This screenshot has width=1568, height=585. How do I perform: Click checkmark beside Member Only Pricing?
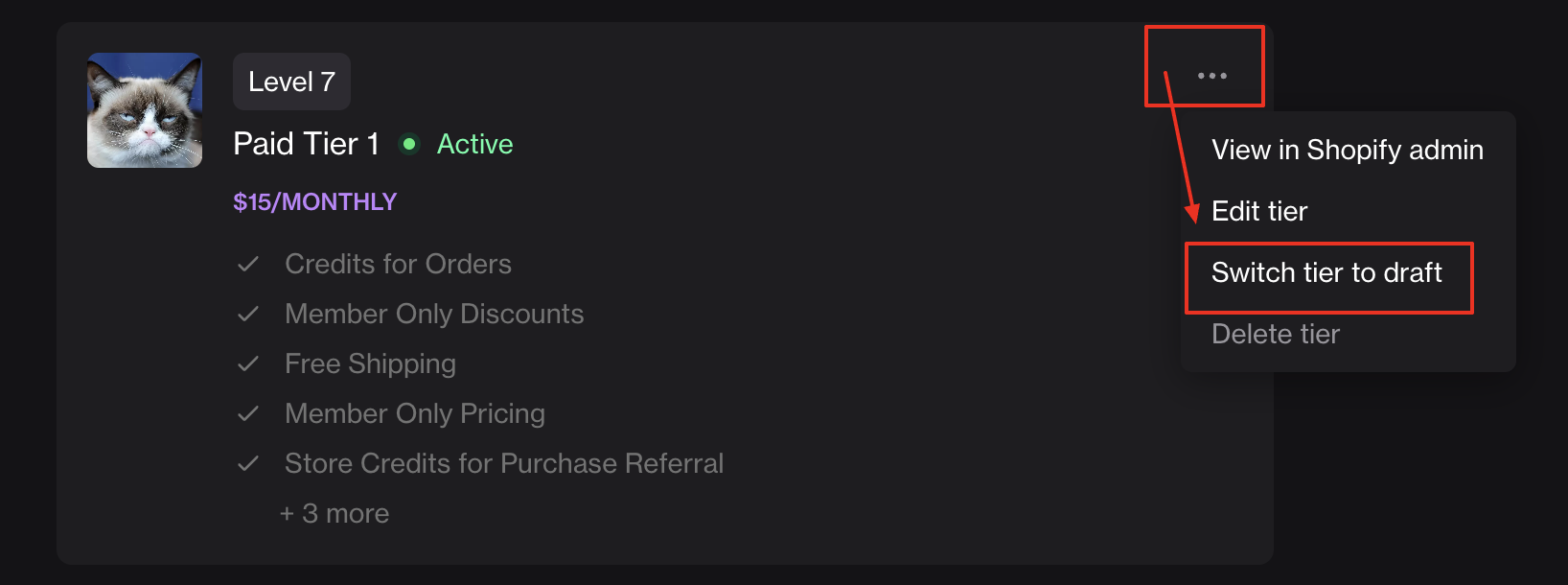[x=248, y=413]
